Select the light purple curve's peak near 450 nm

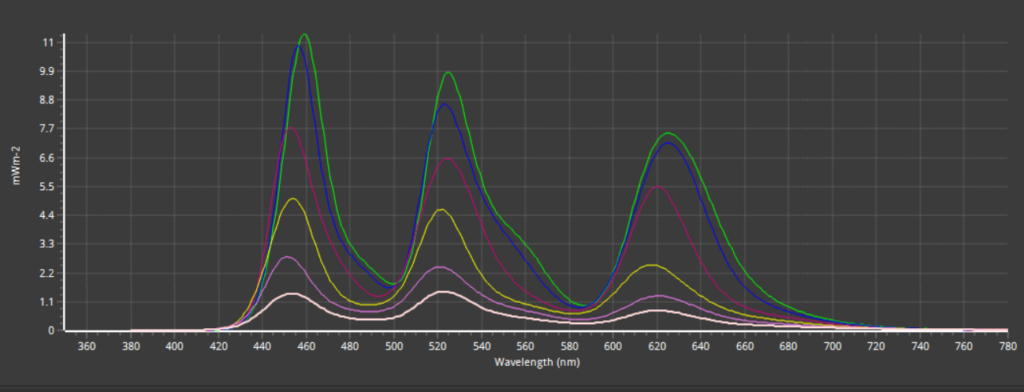[x=287, y=257]
